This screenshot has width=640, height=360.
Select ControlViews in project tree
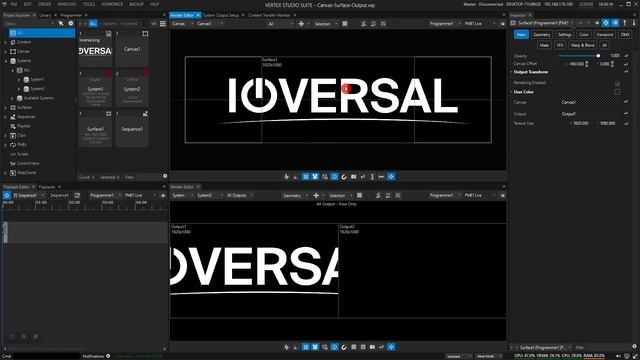28,163
